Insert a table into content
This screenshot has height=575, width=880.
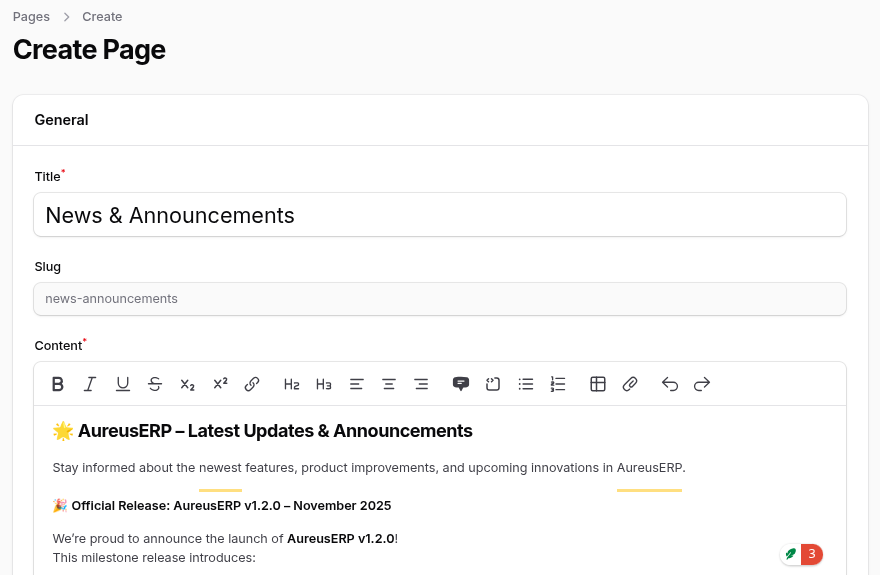coord(598,384)
